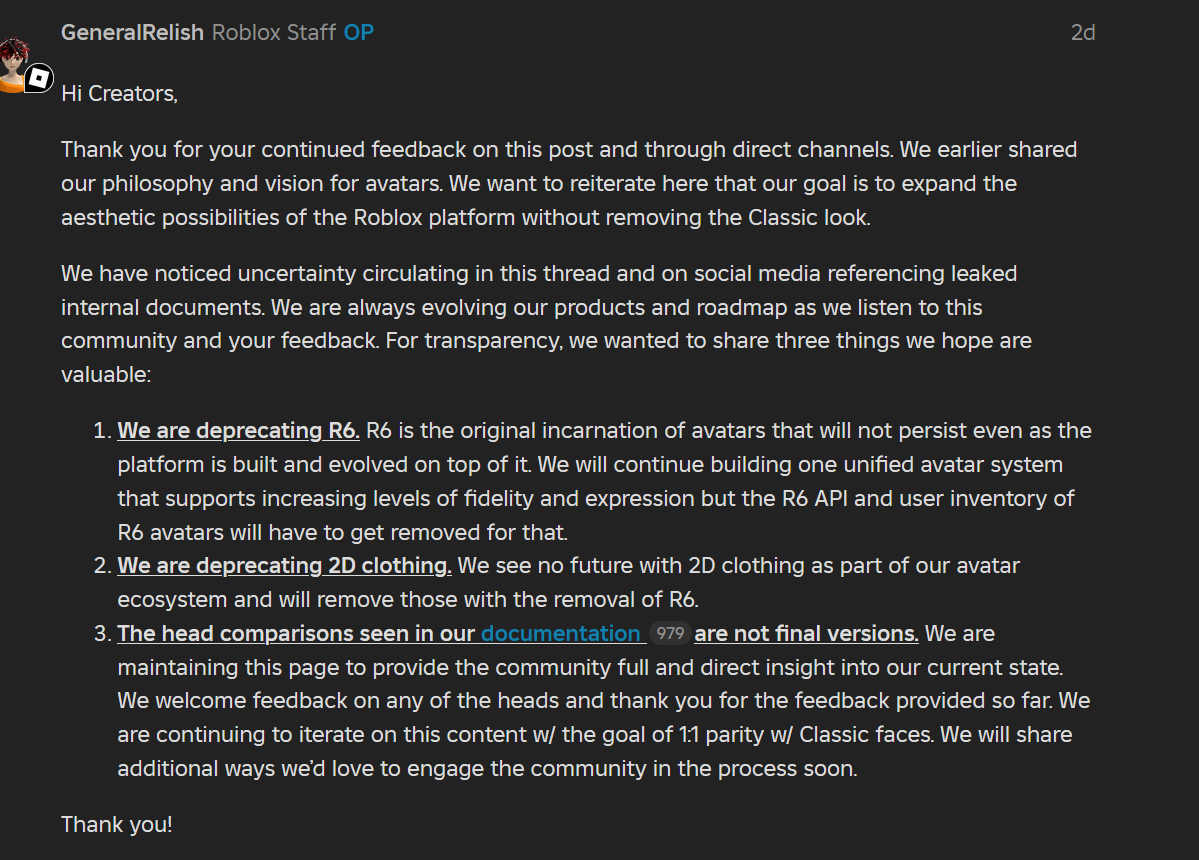Click the Roblox Staff user title
The width and height of the screenshot is (1199, 860).
point(273,32)
